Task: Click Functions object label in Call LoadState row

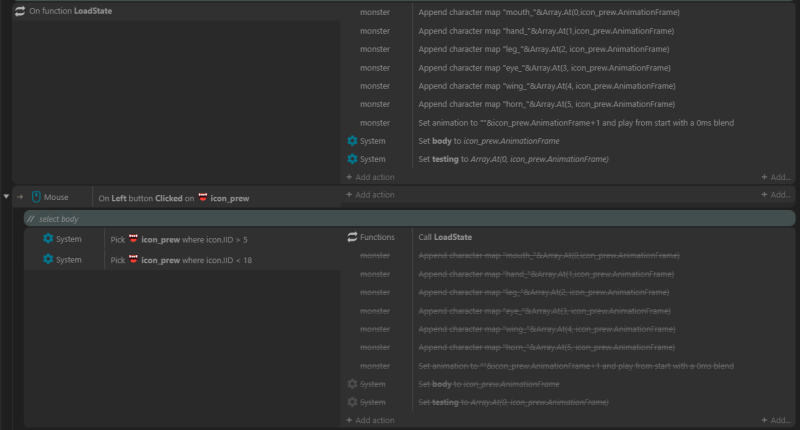Action: [x=377, y=237]
